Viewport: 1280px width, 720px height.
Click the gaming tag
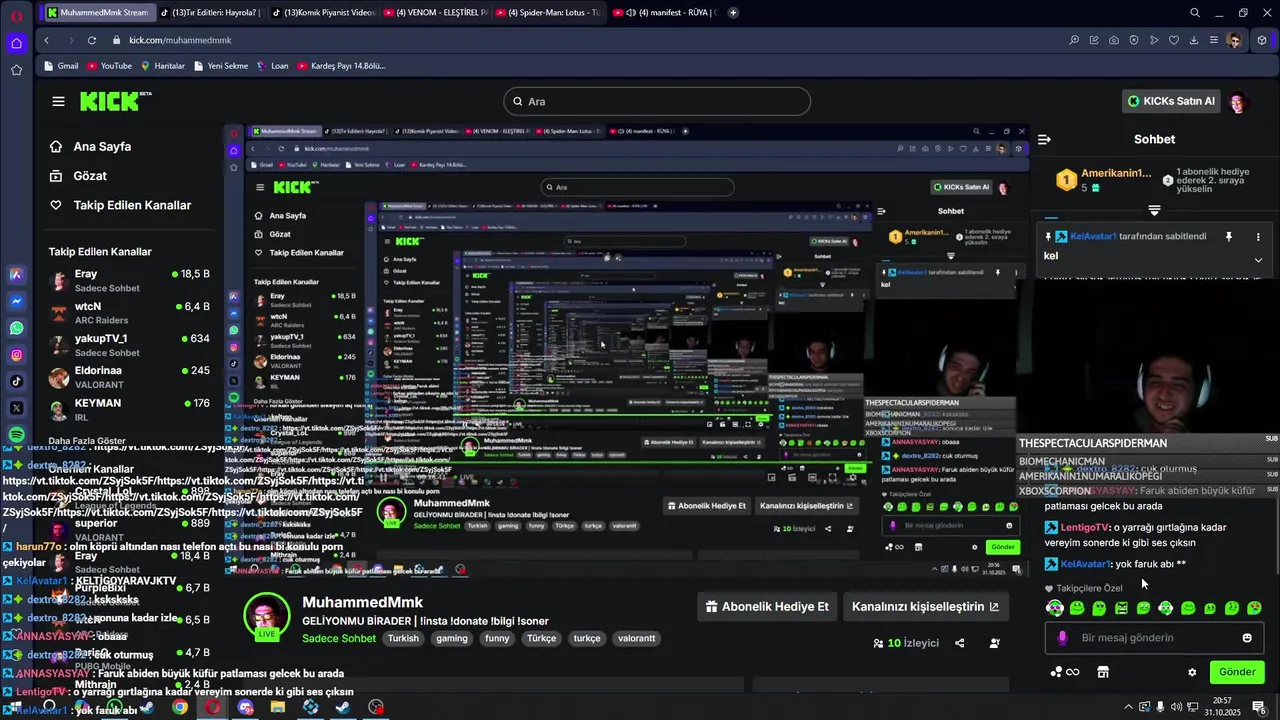point(452,638)
